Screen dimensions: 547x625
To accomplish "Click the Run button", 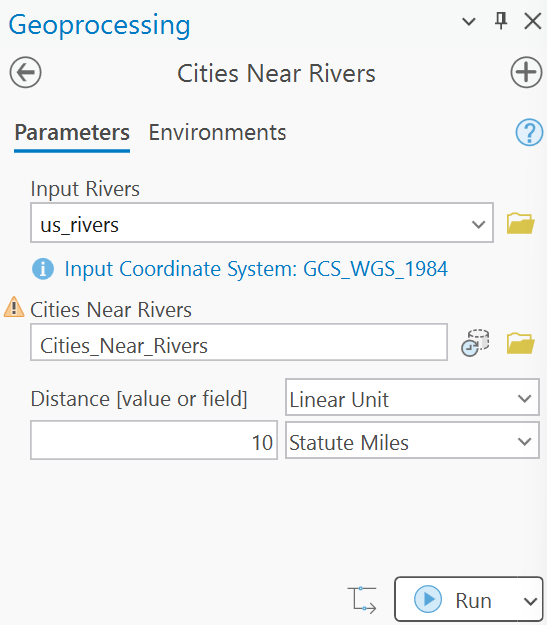I will 455,599.
